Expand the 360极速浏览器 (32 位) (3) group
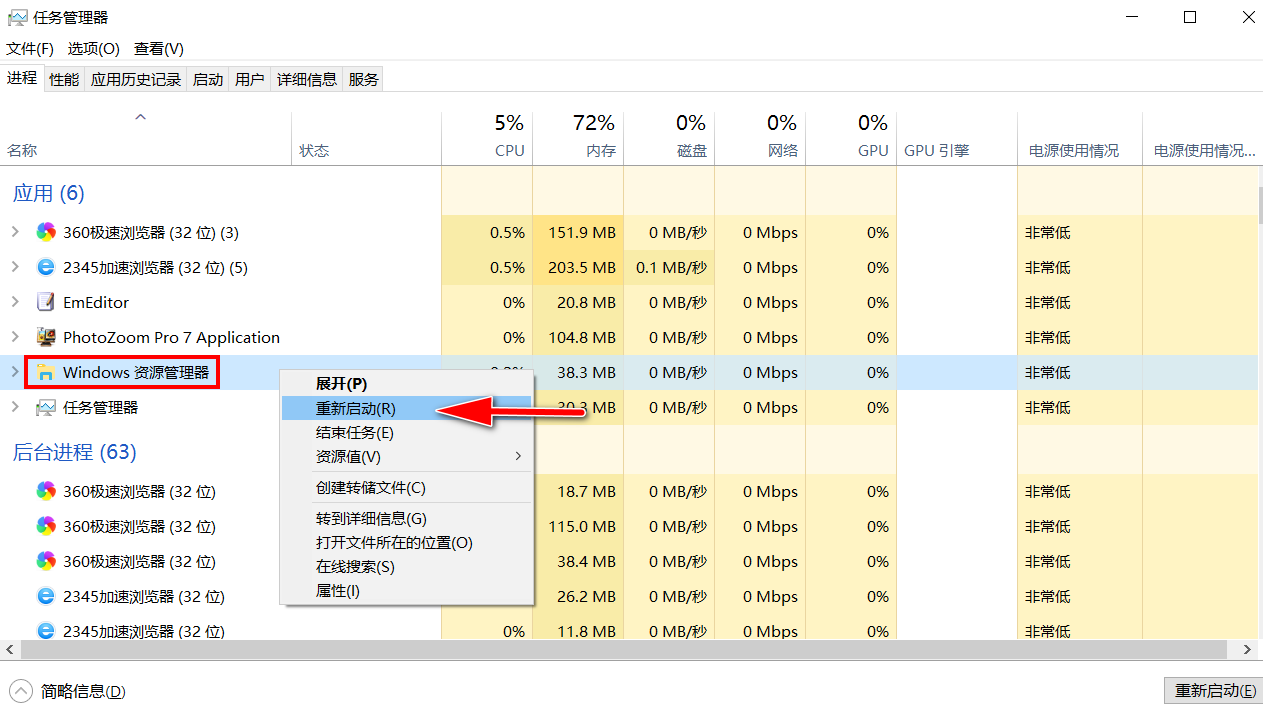Viewport: 1263px width, 716px height. (x=14, y=232)
